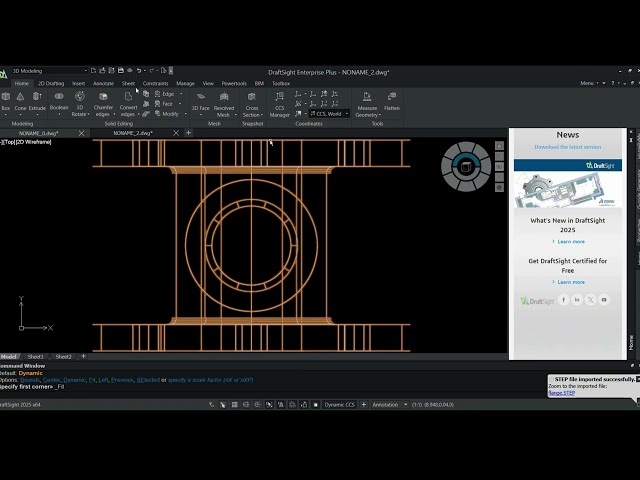Click the Undo arrow icon

point(139,71)
